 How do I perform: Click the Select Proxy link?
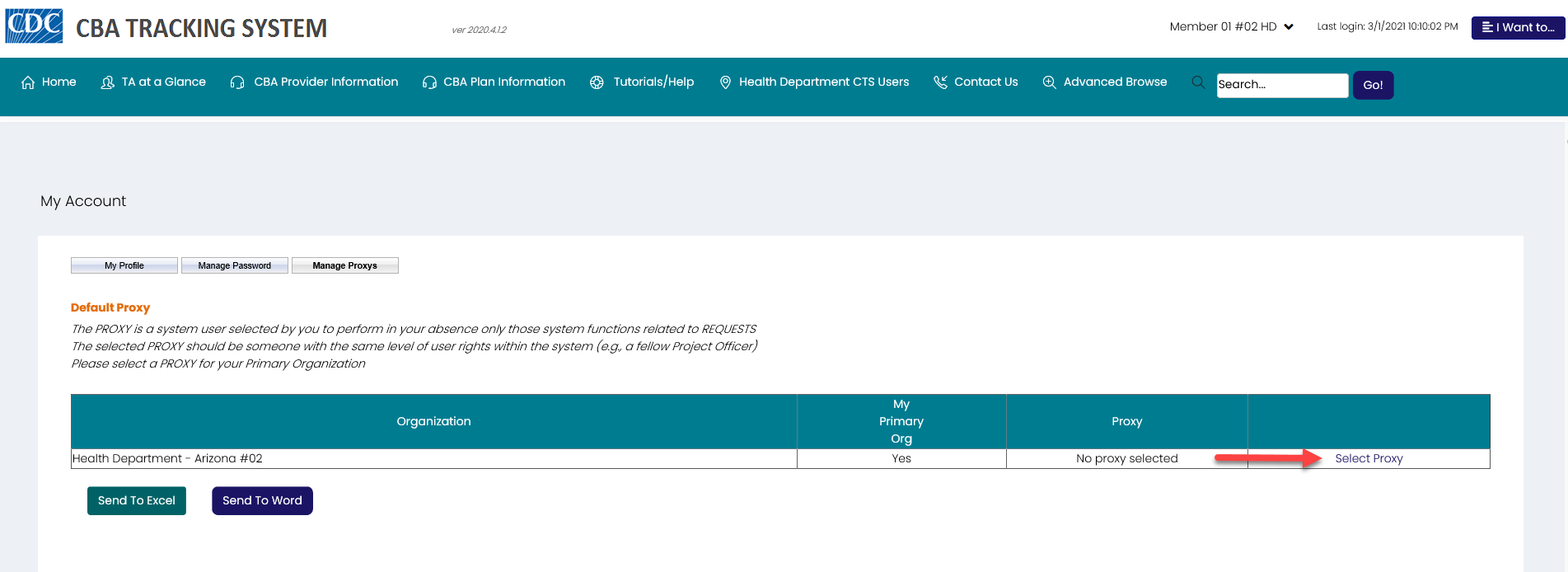point(1369,458)
